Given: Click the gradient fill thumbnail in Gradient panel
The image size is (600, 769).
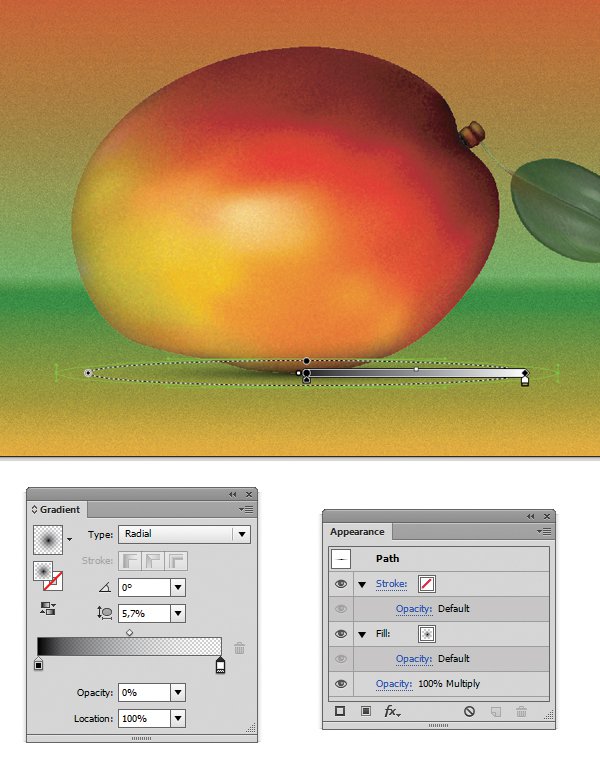Looking at the screenshot, I should 48,539.
